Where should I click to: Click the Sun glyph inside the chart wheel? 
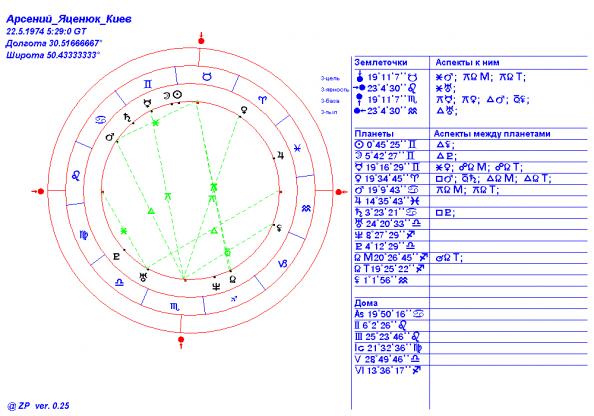point(178,95)
